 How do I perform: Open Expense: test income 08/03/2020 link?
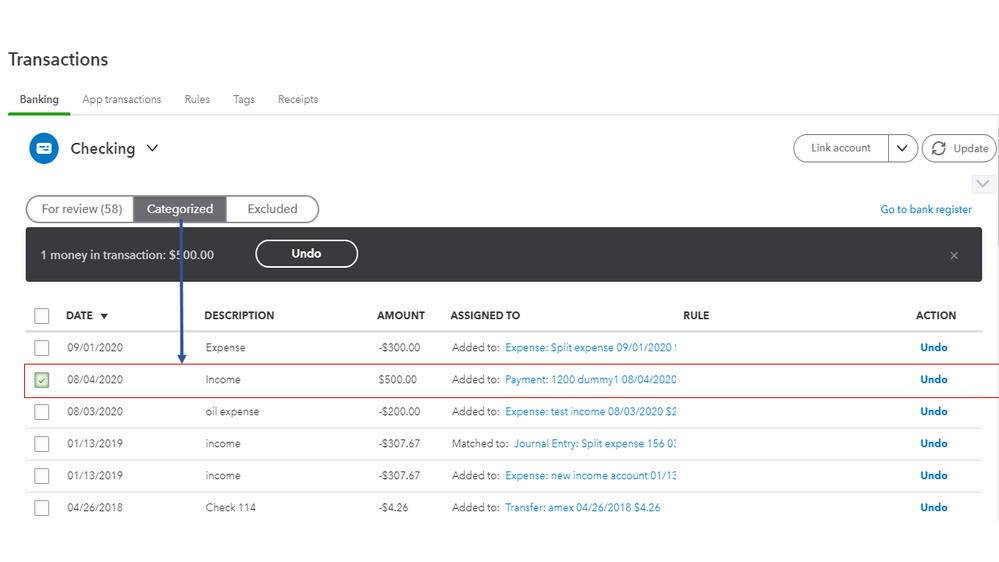tap(591, 412)
